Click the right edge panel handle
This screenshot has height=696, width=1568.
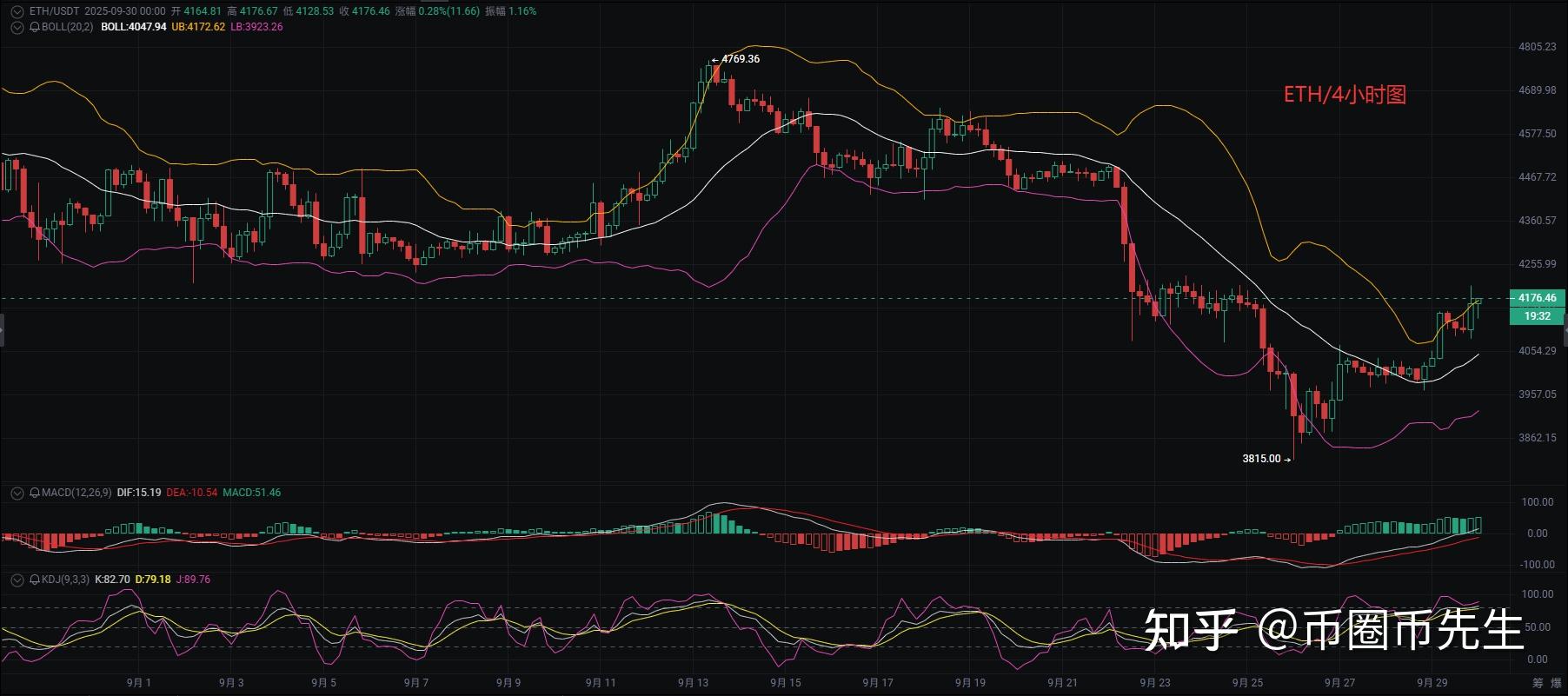click(1565, 330)
